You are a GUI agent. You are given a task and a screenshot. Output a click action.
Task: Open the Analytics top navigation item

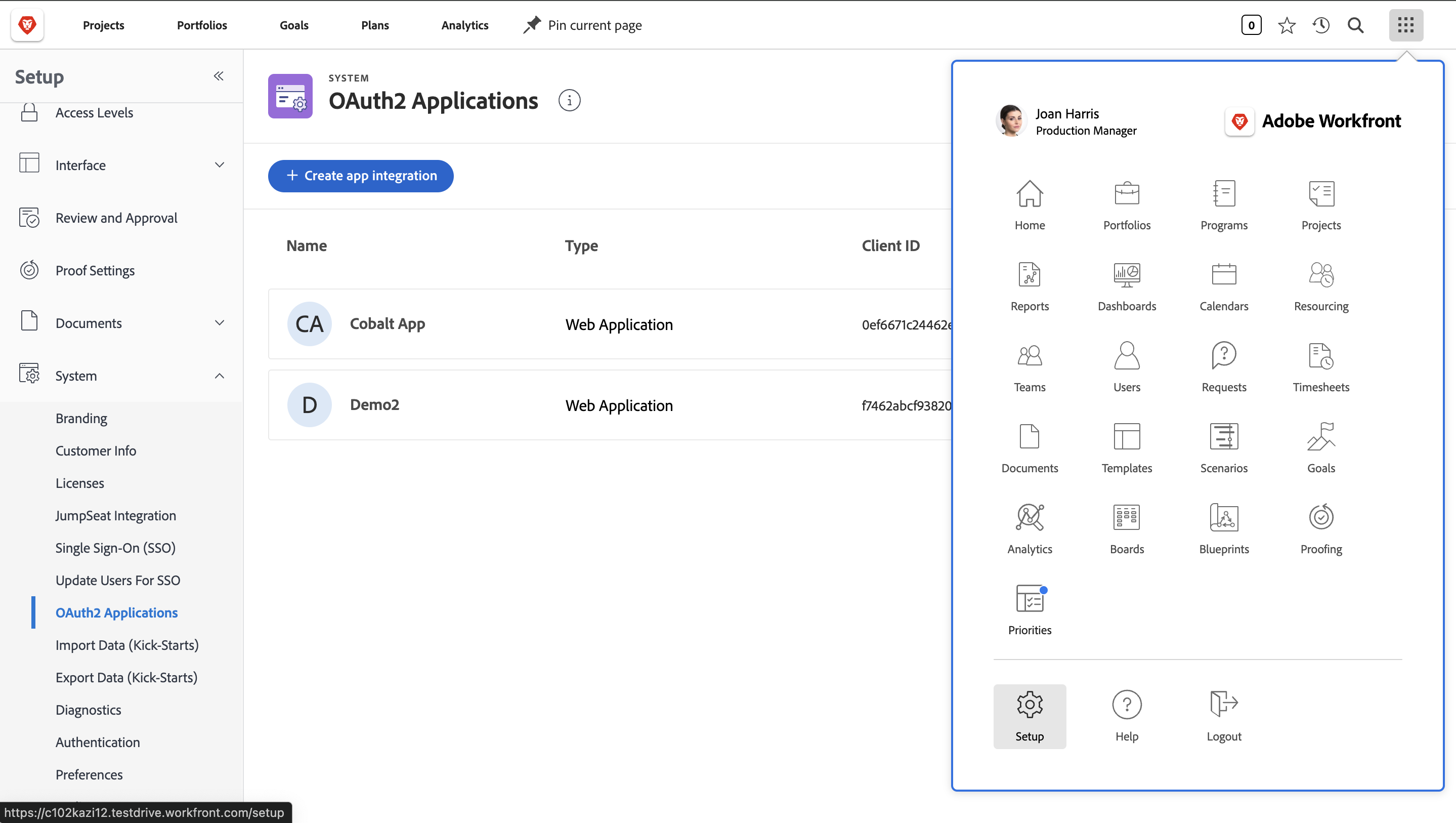coord(464,25)
